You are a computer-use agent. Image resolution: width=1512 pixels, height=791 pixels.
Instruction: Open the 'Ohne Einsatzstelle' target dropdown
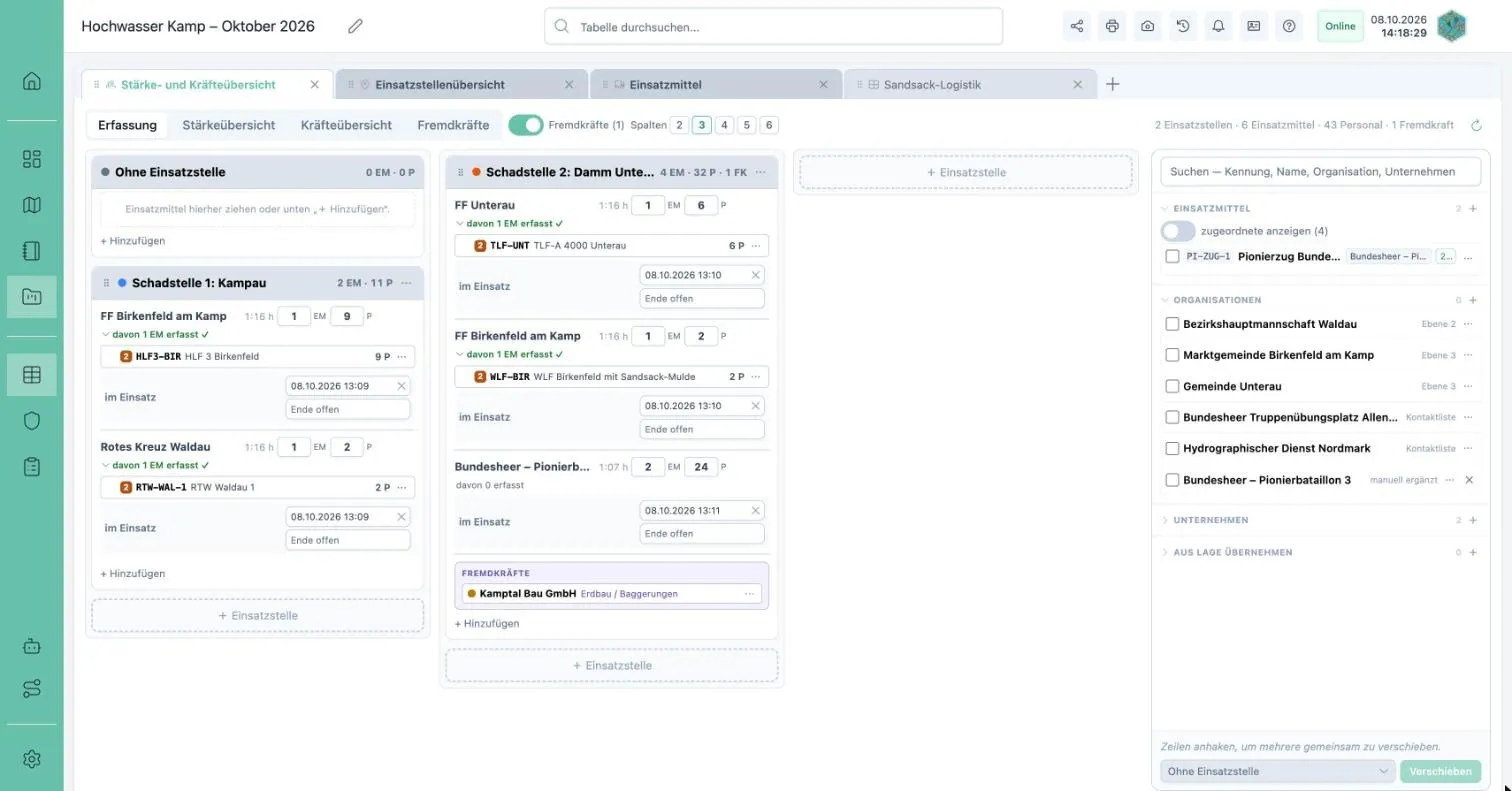[1278, 771]
